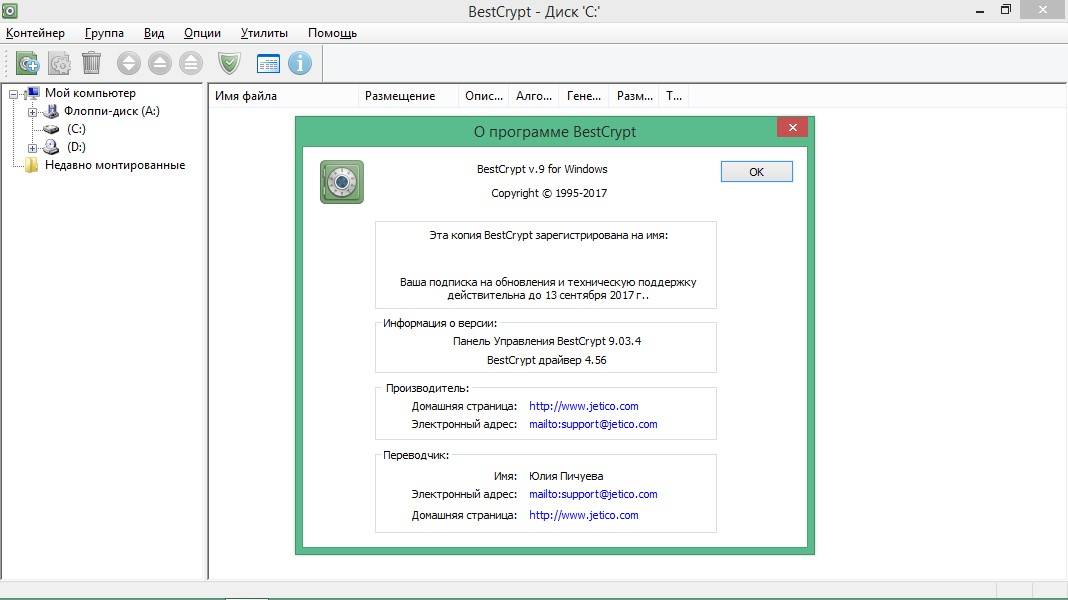Viewport: 1068px width, 600px height.
Task: Select the D: drive icon in tree
Action: click(51, 147)
